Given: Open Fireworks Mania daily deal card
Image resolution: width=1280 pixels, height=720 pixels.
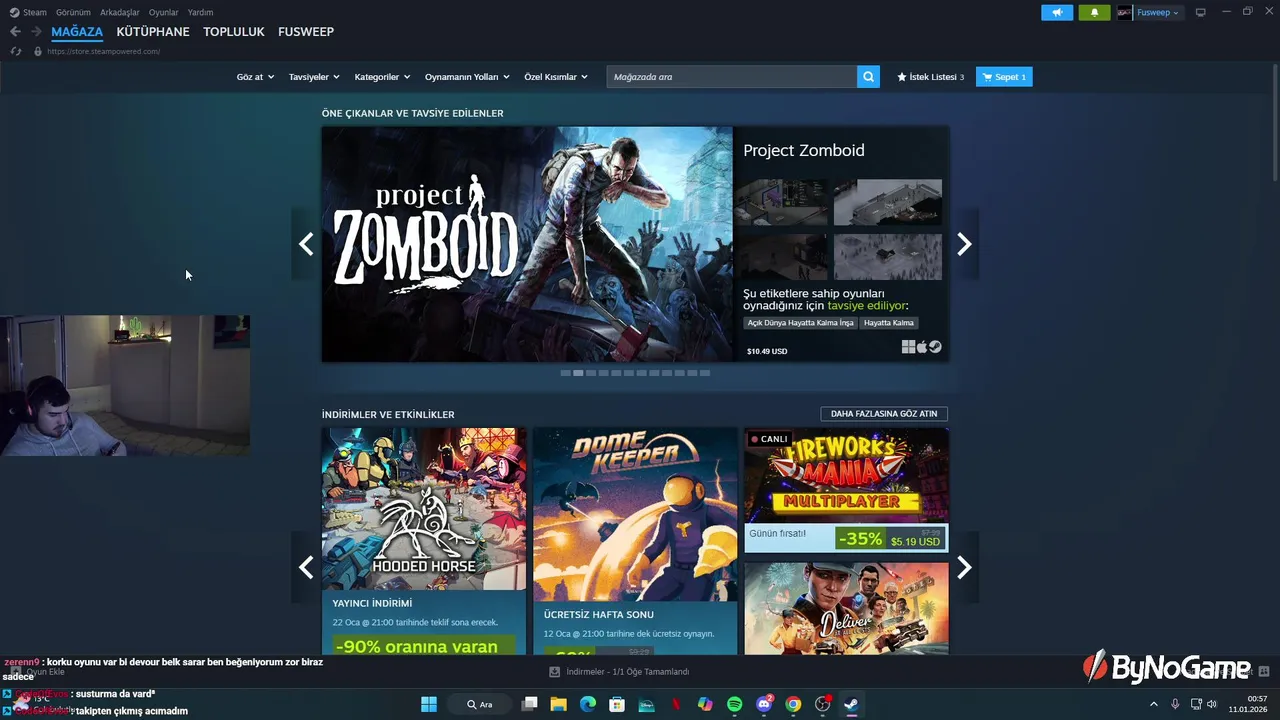Looking at the screenshot, I should 846,490.
